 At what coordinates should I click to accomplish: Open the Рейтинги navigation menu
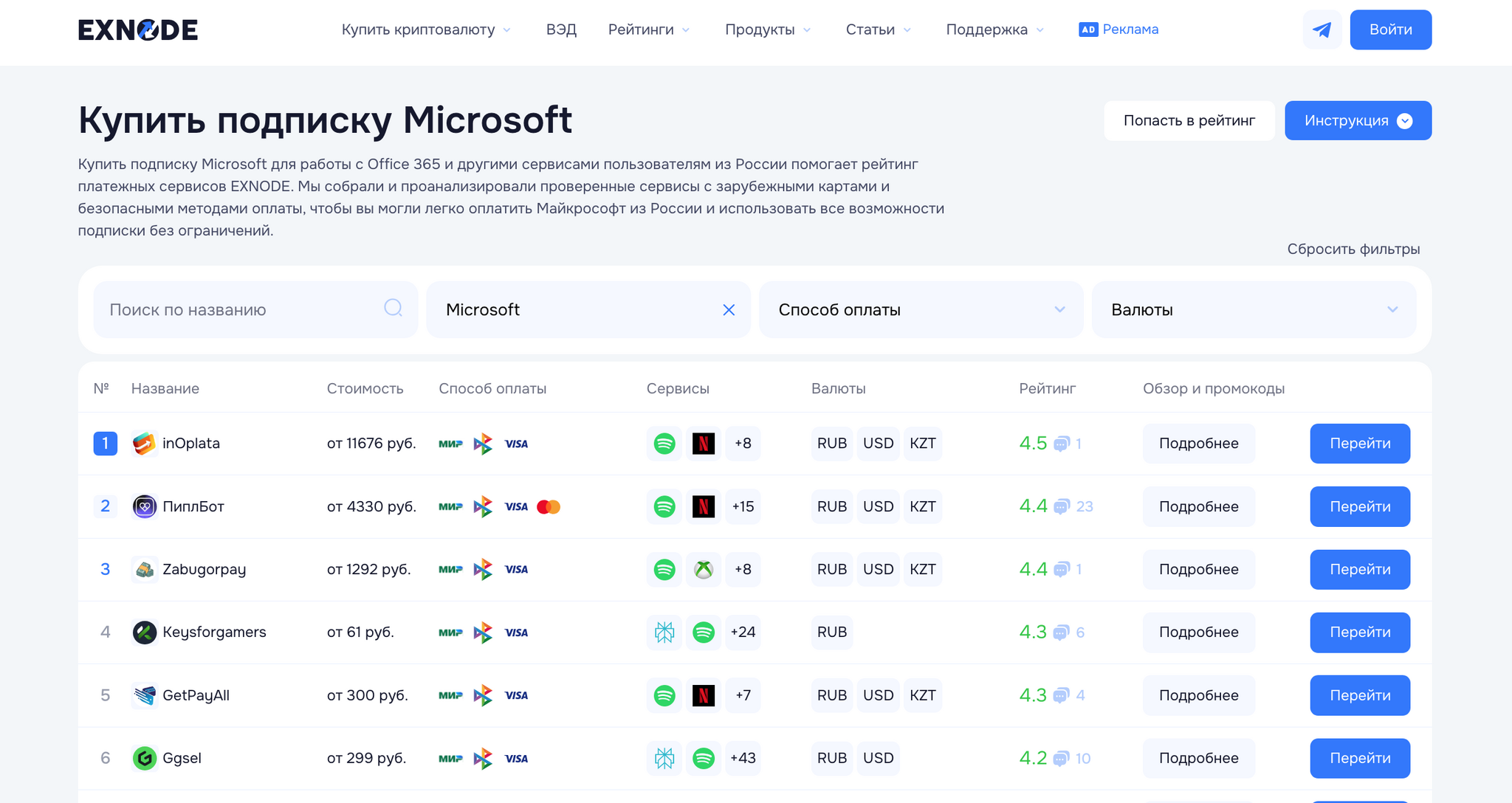648,30
